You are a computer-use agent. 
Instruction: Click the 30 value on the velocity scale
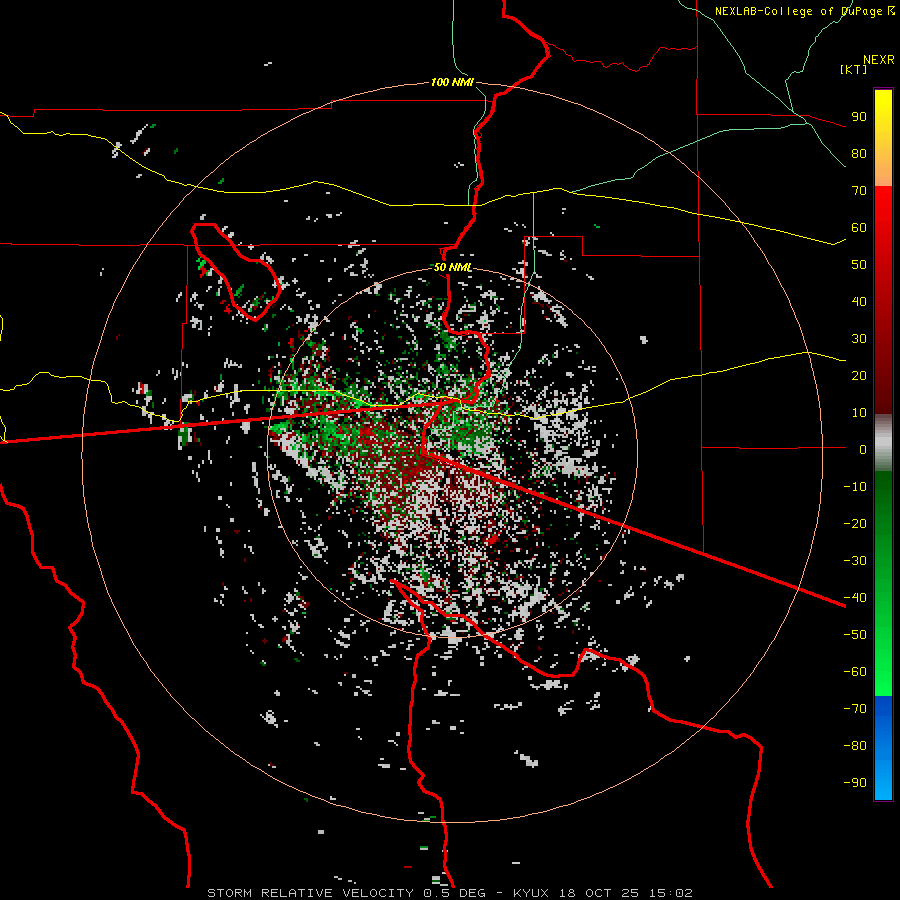[859, 339]
